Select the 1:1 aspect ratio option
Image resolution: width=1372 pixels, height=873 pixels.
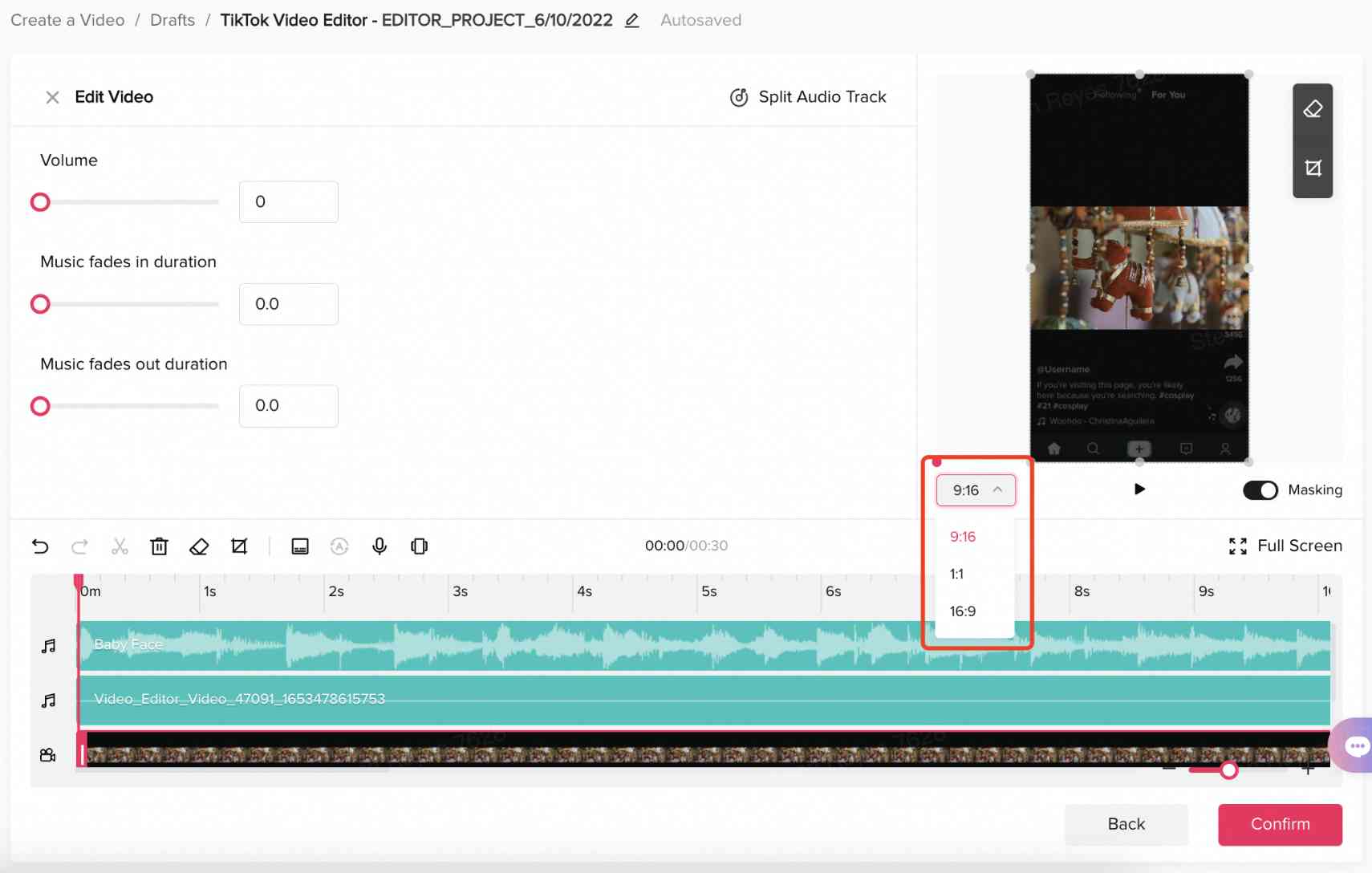956,574
